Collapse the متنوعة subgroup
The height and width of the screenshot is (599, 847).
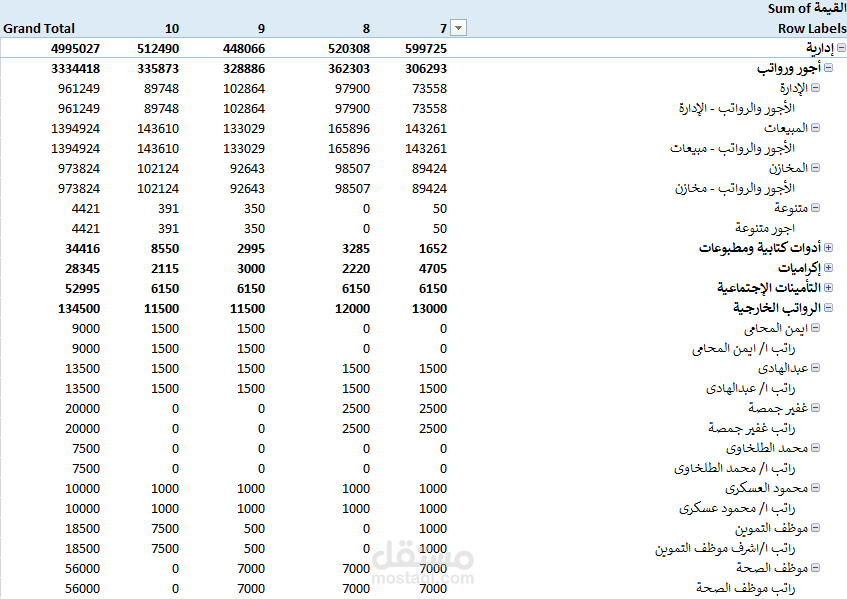click(x=815, y=207)
